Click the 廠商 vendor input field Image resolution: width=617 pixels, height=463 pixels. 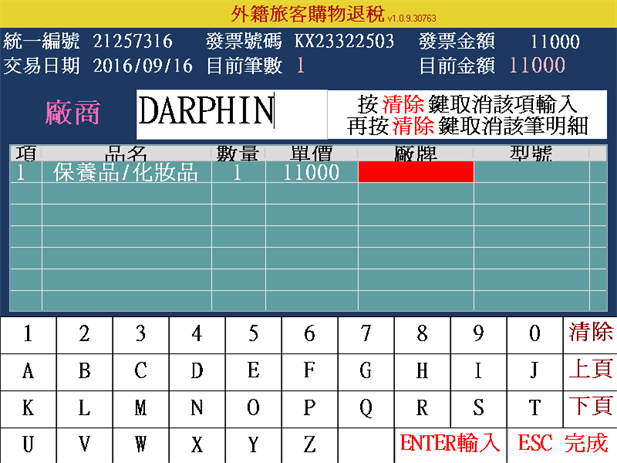point(230,112)
